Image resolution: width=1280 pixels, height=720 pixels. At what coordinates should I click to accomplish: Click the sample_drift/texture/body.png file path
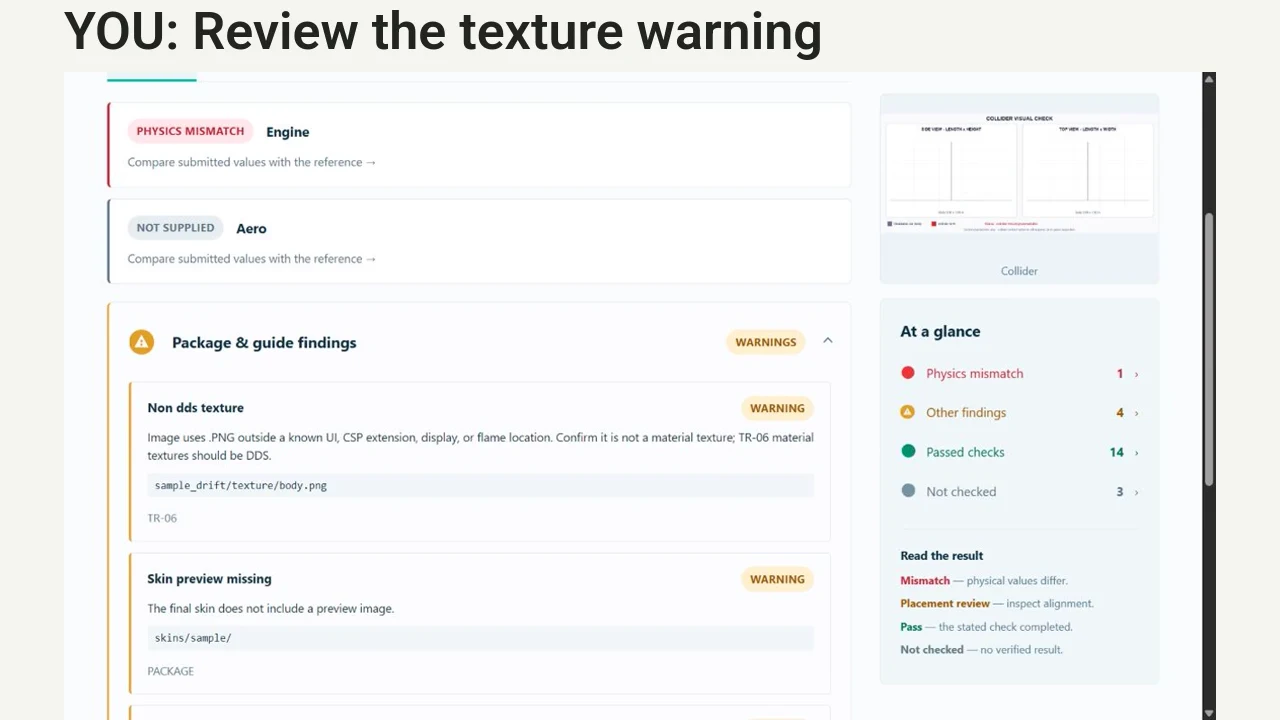pos(241,485)
